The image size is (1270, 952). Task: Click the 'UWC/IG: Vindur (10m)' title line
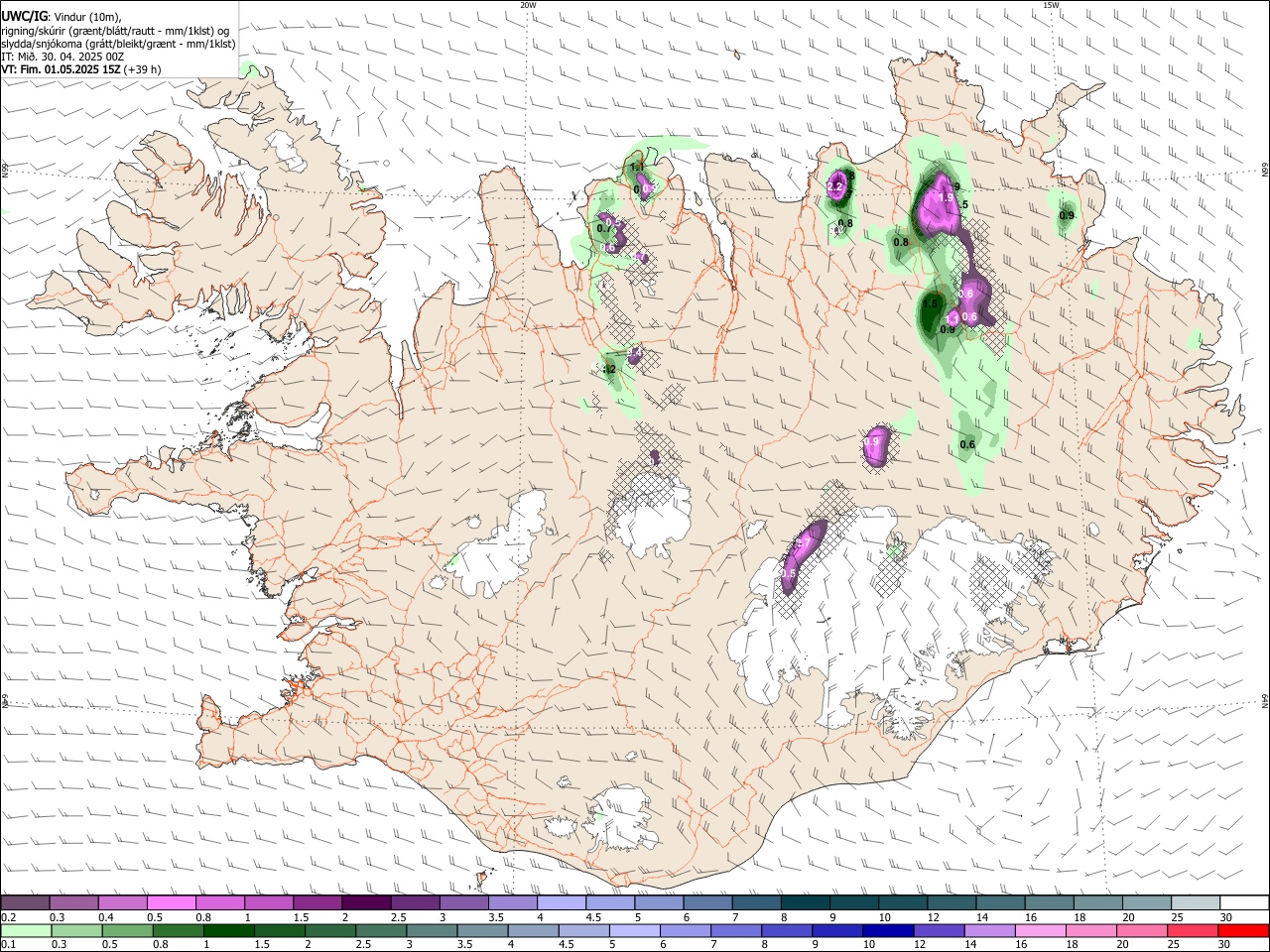tap(62, 16)
